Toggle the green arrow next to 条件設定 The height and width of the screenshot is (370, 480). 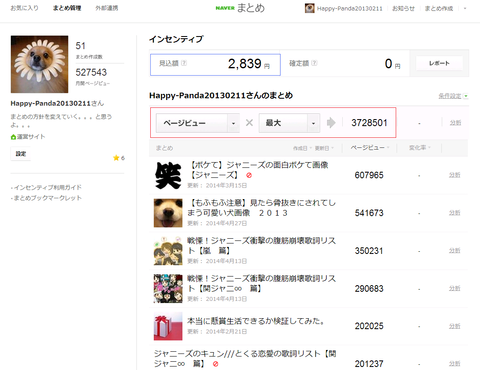466,96
